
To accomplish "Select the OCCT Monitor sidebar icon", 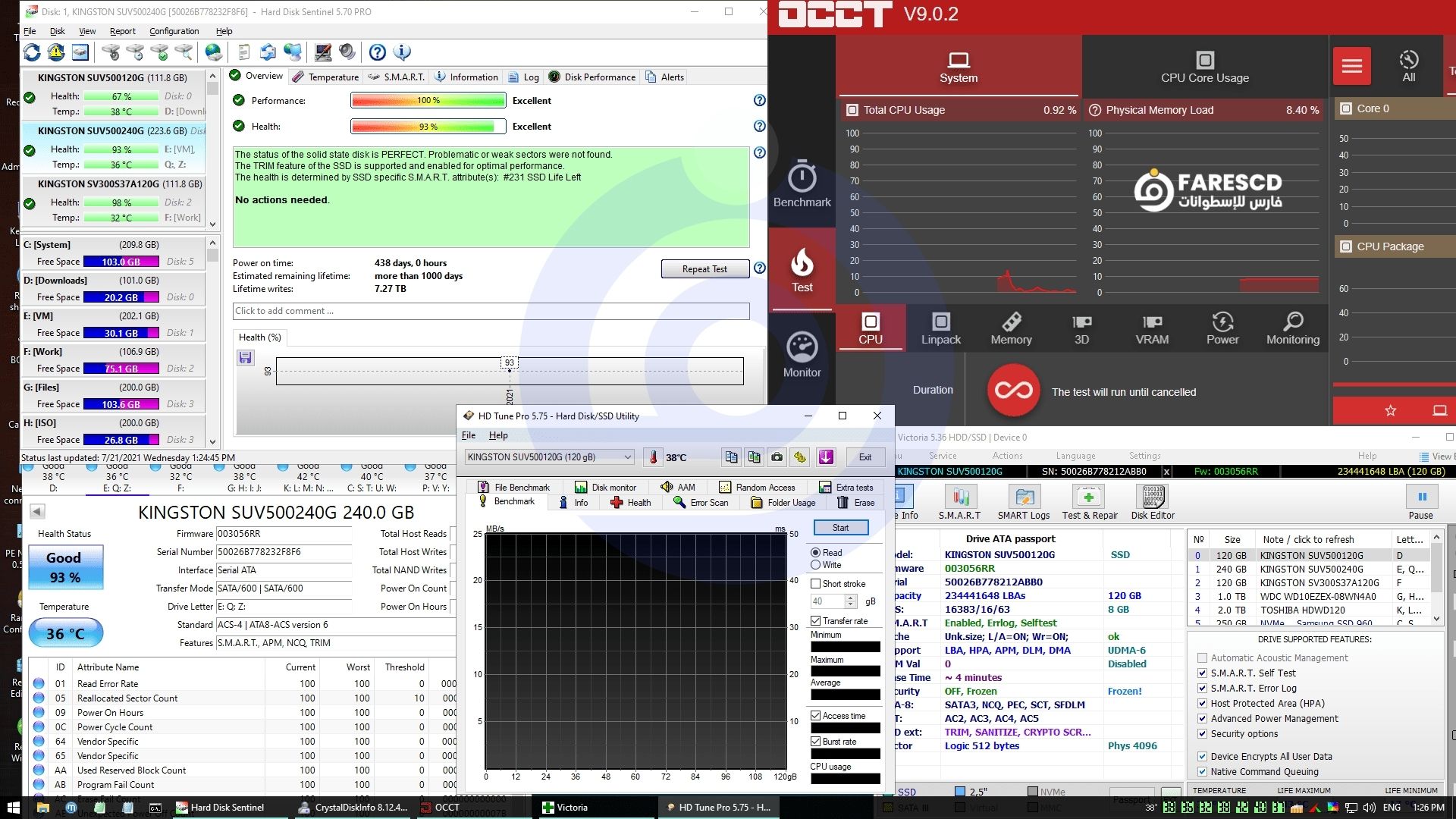I will (x=802, y=354).
